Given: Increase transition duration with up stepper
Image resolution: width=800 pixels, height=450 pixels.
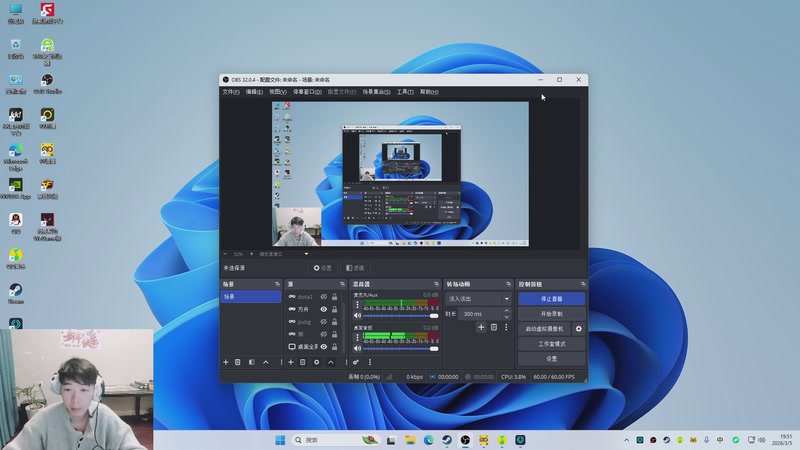Looking at the screenshot, I should pos(506,311).
